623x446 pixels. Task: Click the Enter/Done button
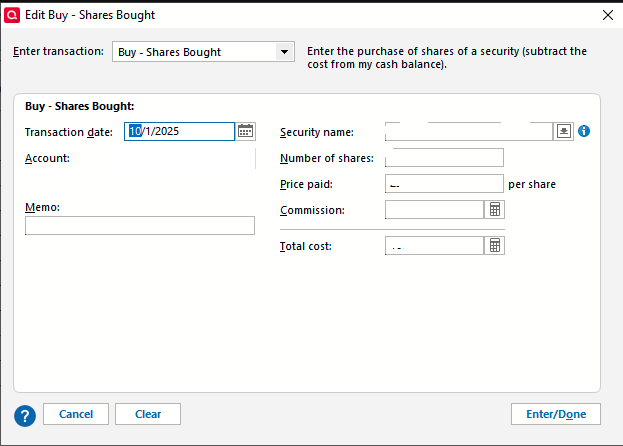(555, 414)
